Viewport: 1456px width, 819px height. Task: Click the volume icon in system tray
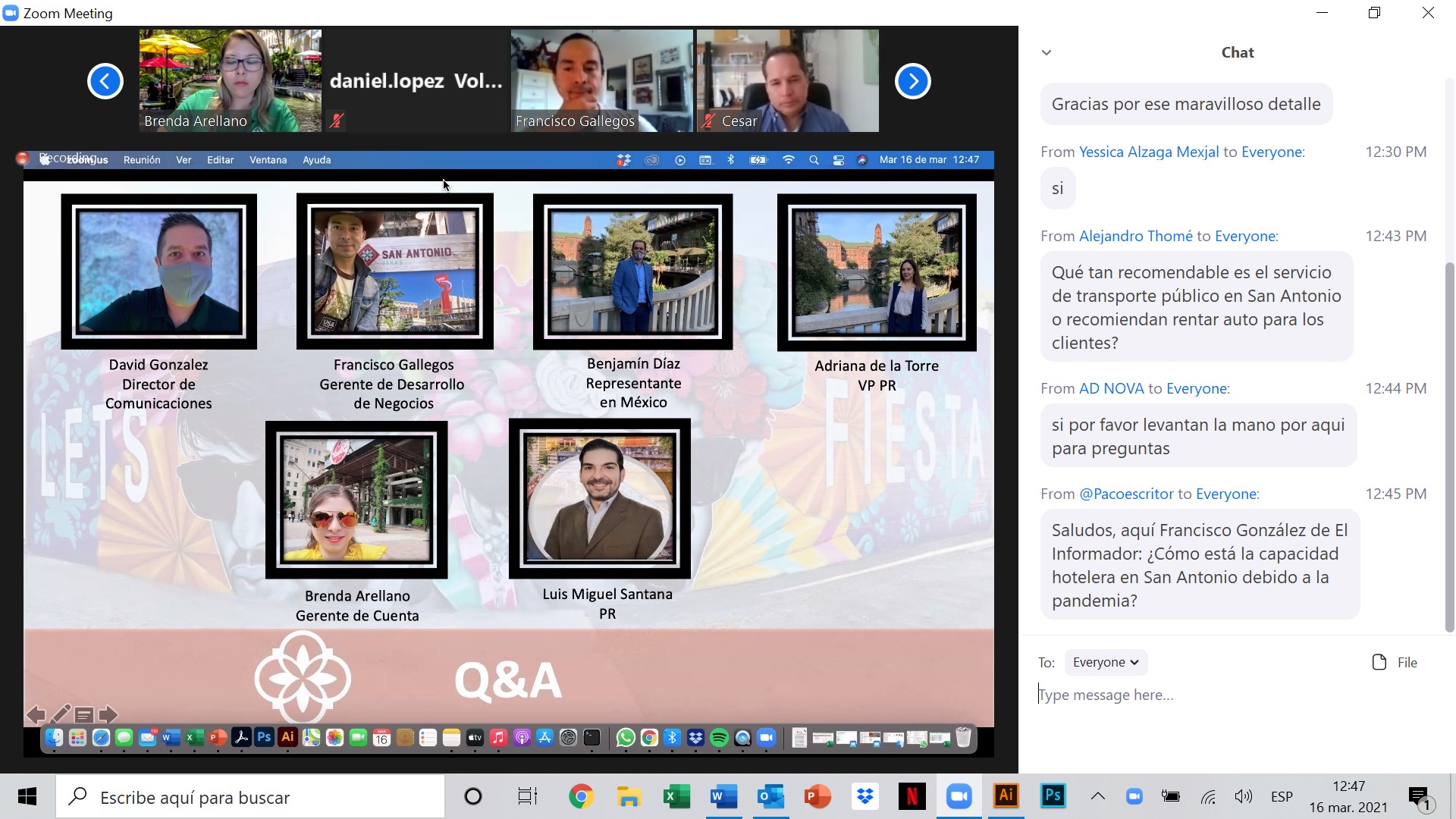pos(1243,796)
